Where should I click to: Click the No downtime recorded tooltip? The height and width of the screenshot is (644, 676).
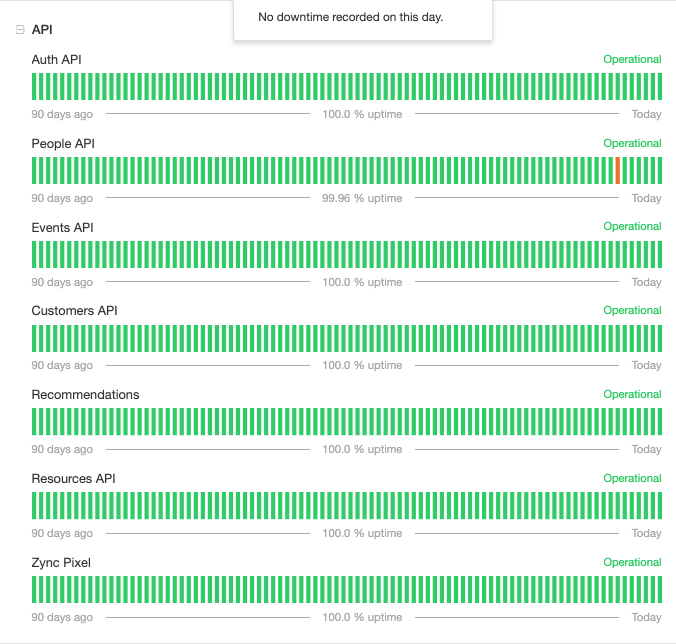(x=363, y=19)
